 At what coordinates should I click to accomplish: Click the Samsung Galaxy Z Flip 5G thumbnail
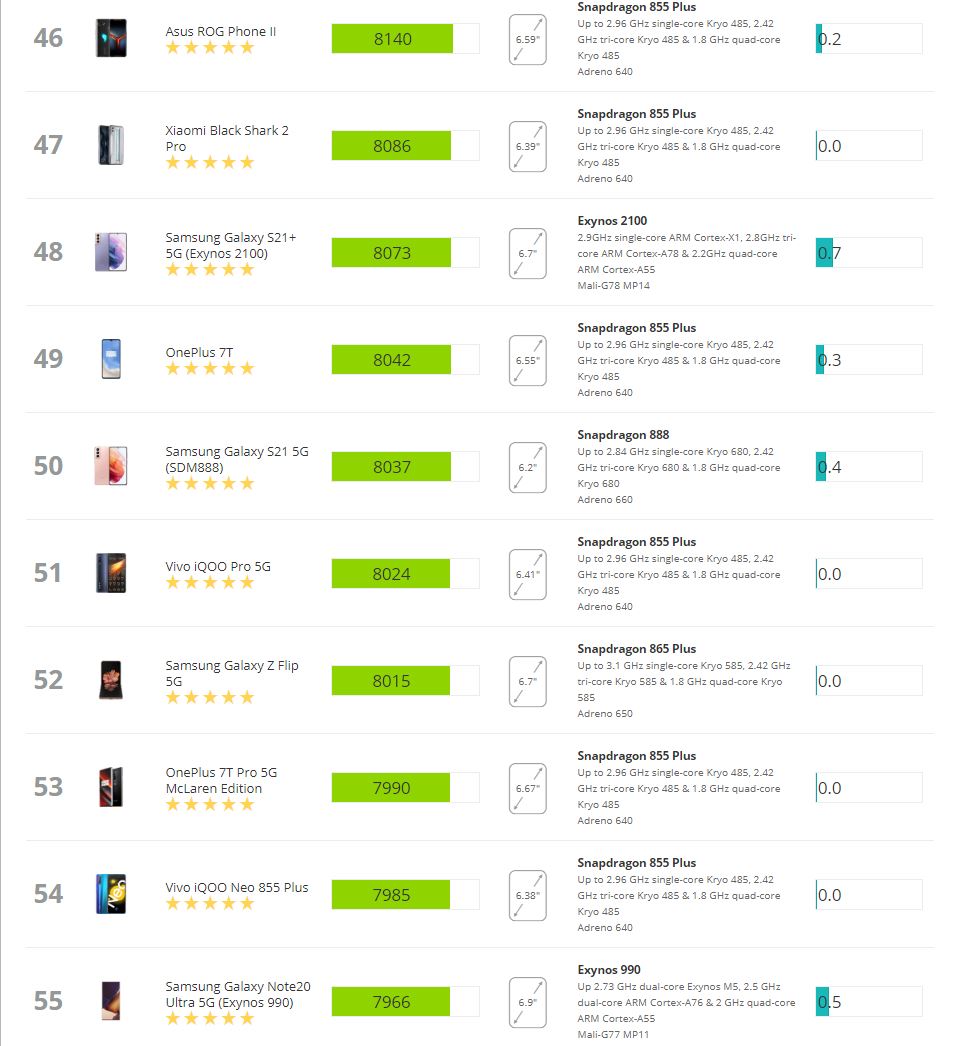click(111, 680)
